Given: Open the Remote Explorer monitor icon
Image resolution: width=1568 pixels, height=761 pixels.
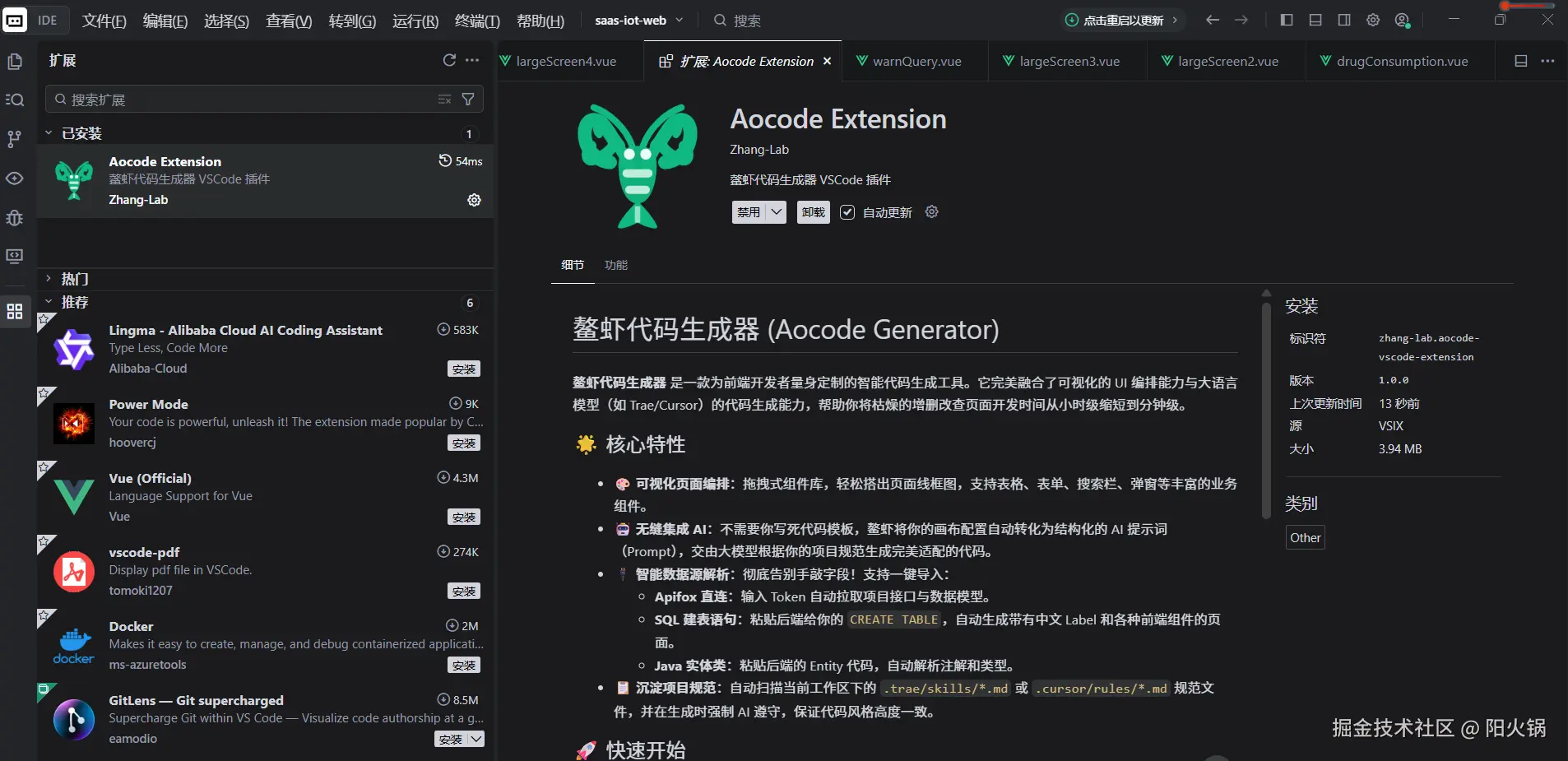Looking at the screenshot, I should pos(15,257).
